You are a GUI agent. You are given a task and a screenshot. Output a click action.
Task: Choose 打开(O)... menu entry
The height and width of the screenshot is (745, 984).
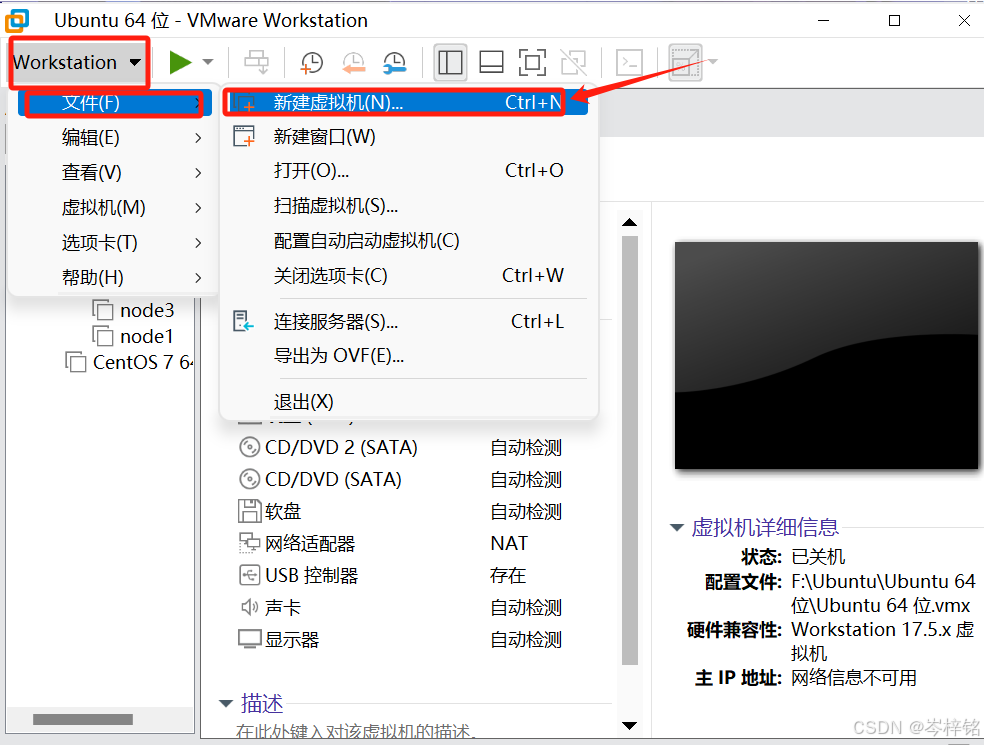click(x=407, y=170)
